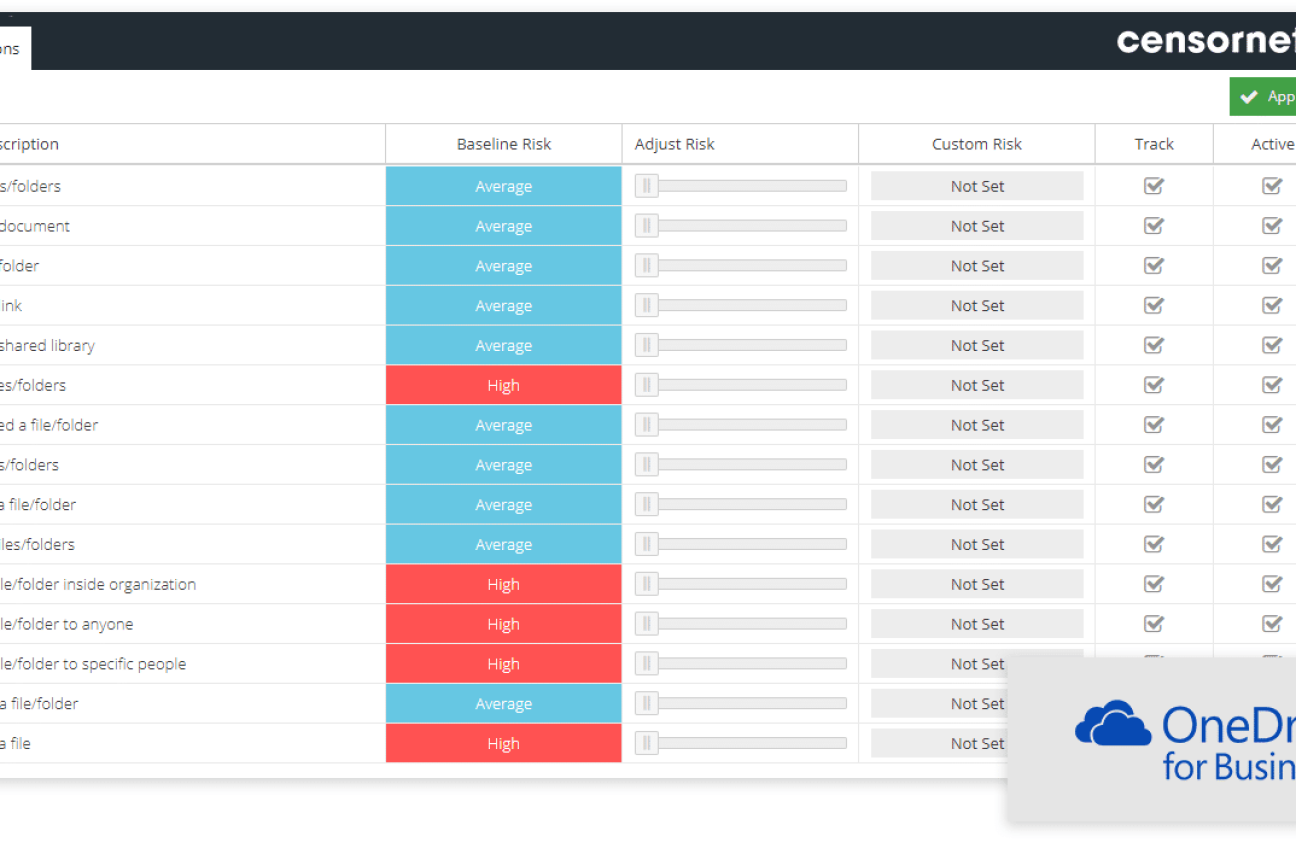
Task: Toggle Track checkbox in first row
Action: tap(1154, 186)
